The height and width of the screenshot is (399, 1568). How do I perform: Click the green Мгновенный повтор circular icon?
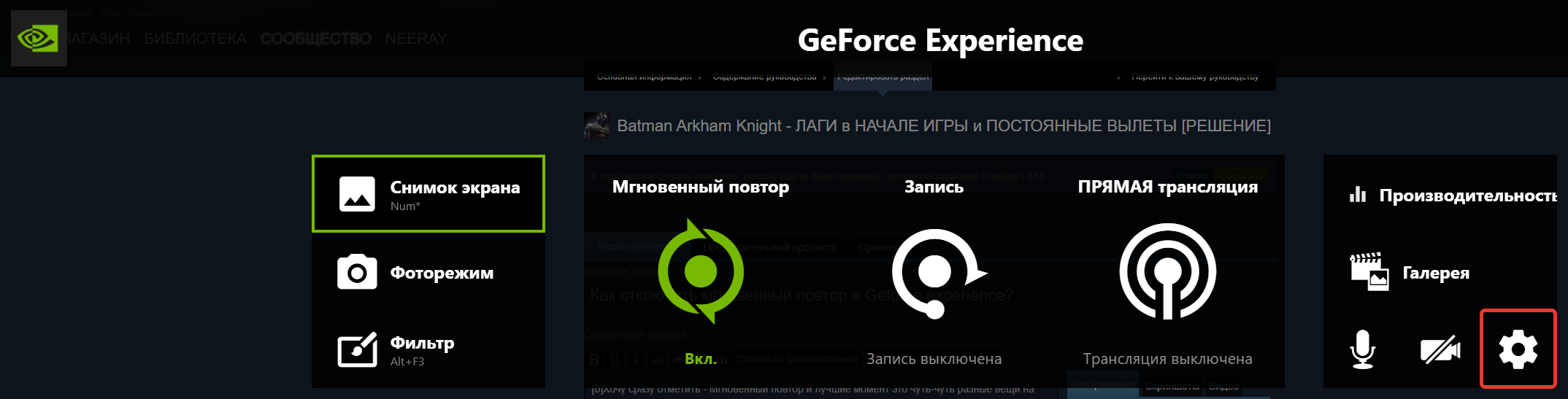[x=701, y=271]
